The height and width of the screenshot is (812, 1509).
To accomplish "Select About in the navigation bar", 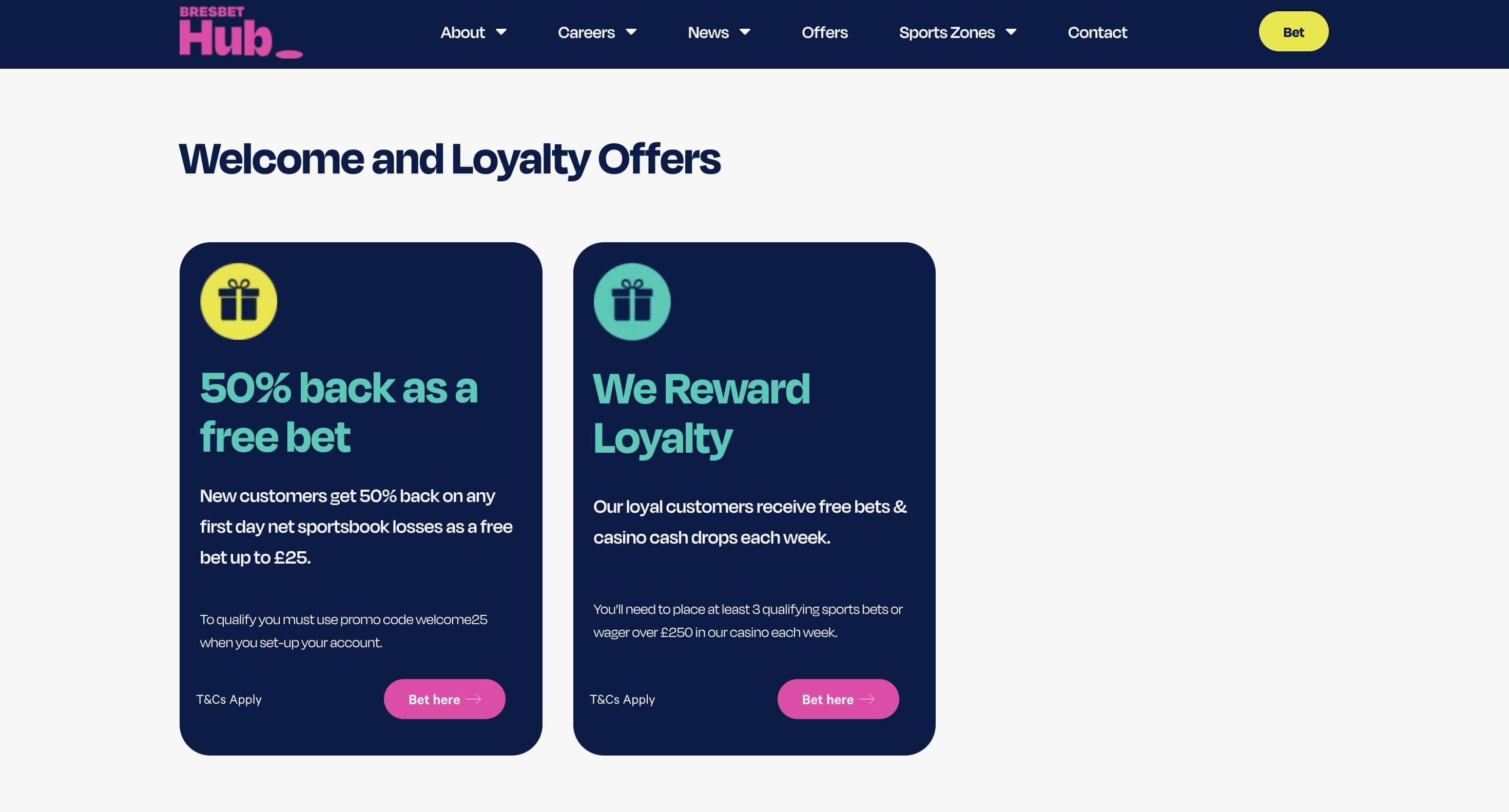I will click(462, 32).
